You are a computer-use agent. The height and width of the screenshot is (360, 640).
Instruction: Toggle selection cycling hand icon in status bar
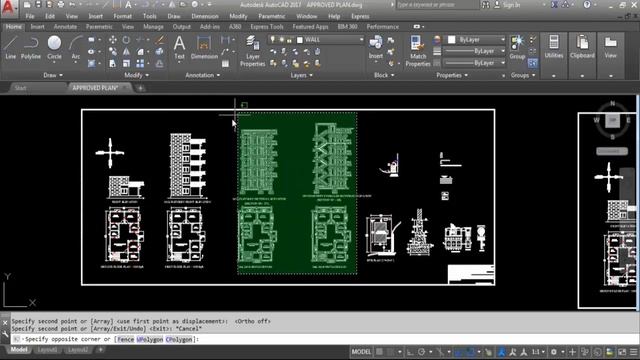(489, 352)
